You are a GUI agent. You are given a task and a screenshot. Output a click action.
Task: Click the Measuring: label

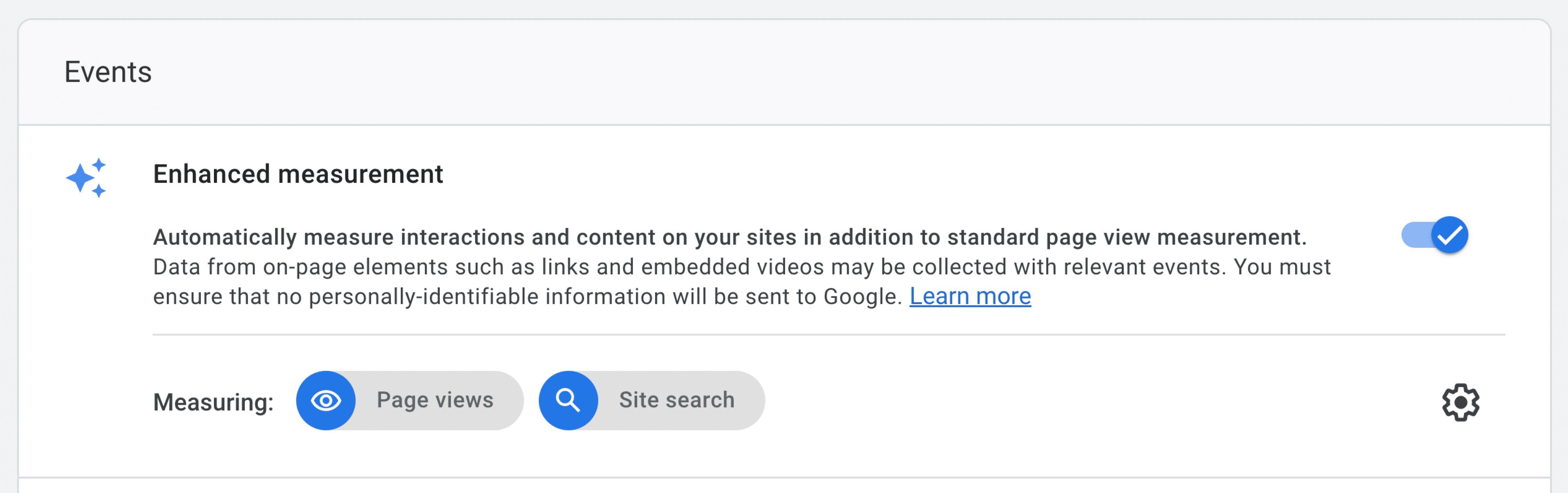point(213,402)
